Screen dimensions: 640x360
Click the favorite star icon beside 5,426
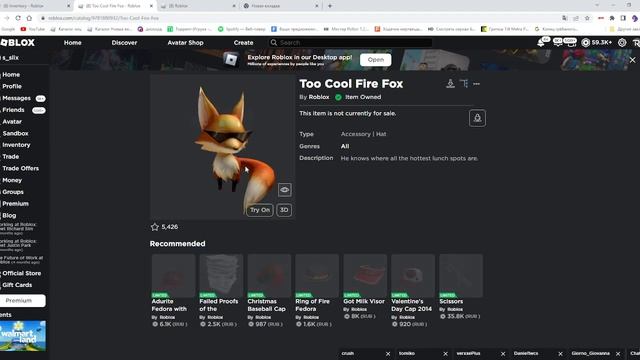[155, 227]
